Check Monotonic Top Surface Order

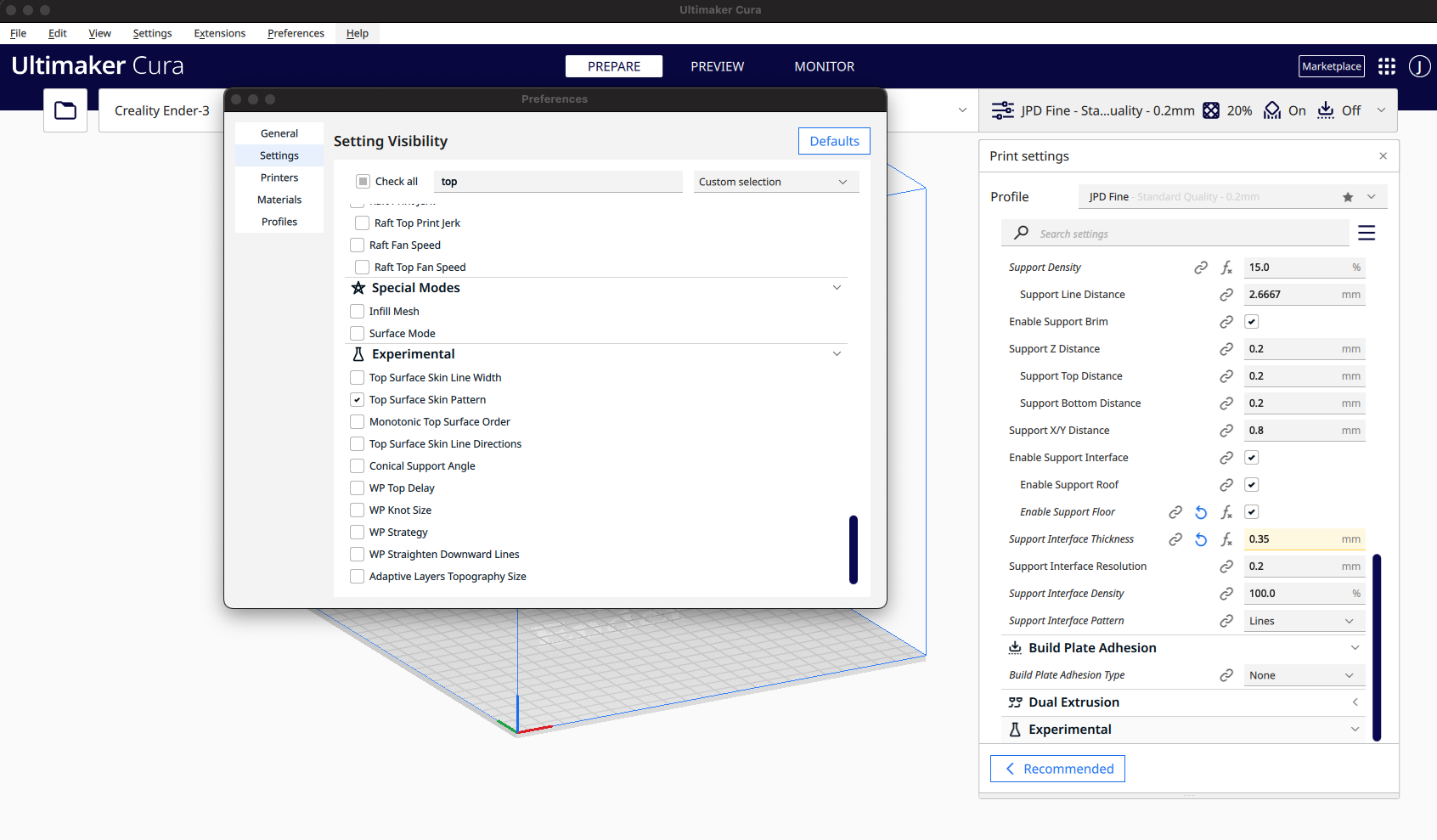(357, 422)
